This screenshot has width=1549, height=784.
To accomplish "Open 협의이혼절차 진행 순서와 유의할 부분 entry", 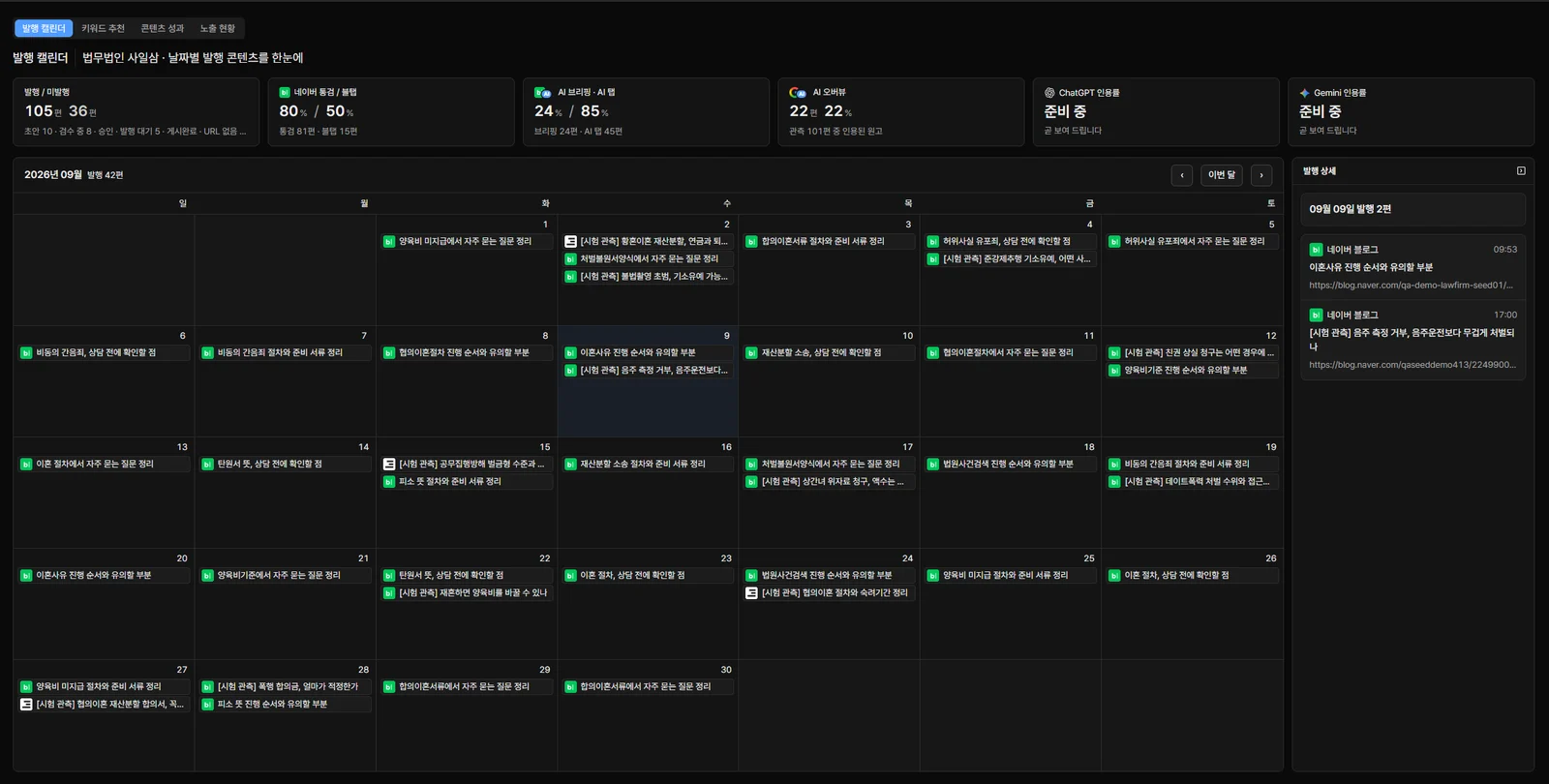I will click(x=466, y=352).
